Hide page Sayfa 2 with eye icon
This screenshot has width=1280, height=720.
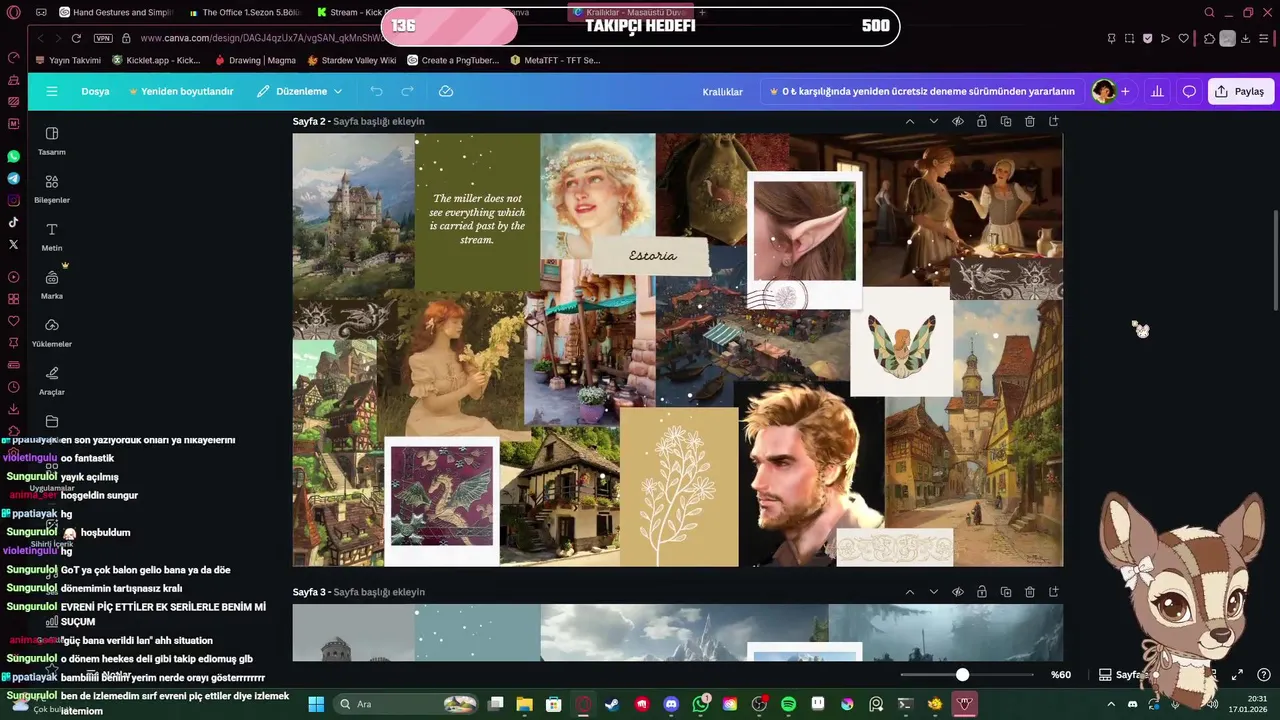click(x=958, y=121)
